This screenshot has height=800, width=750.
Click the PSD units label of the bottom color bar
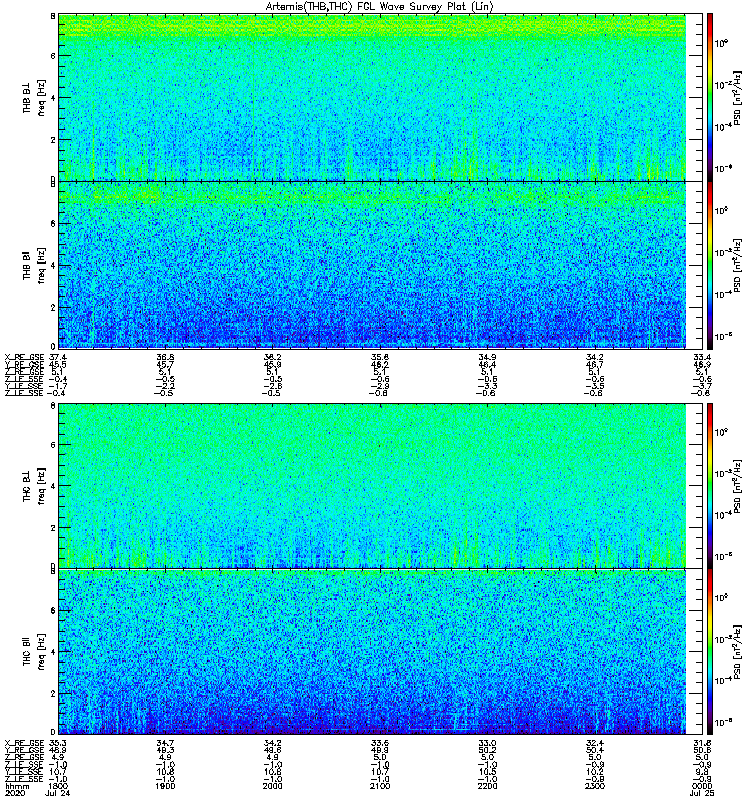[736, 652]
